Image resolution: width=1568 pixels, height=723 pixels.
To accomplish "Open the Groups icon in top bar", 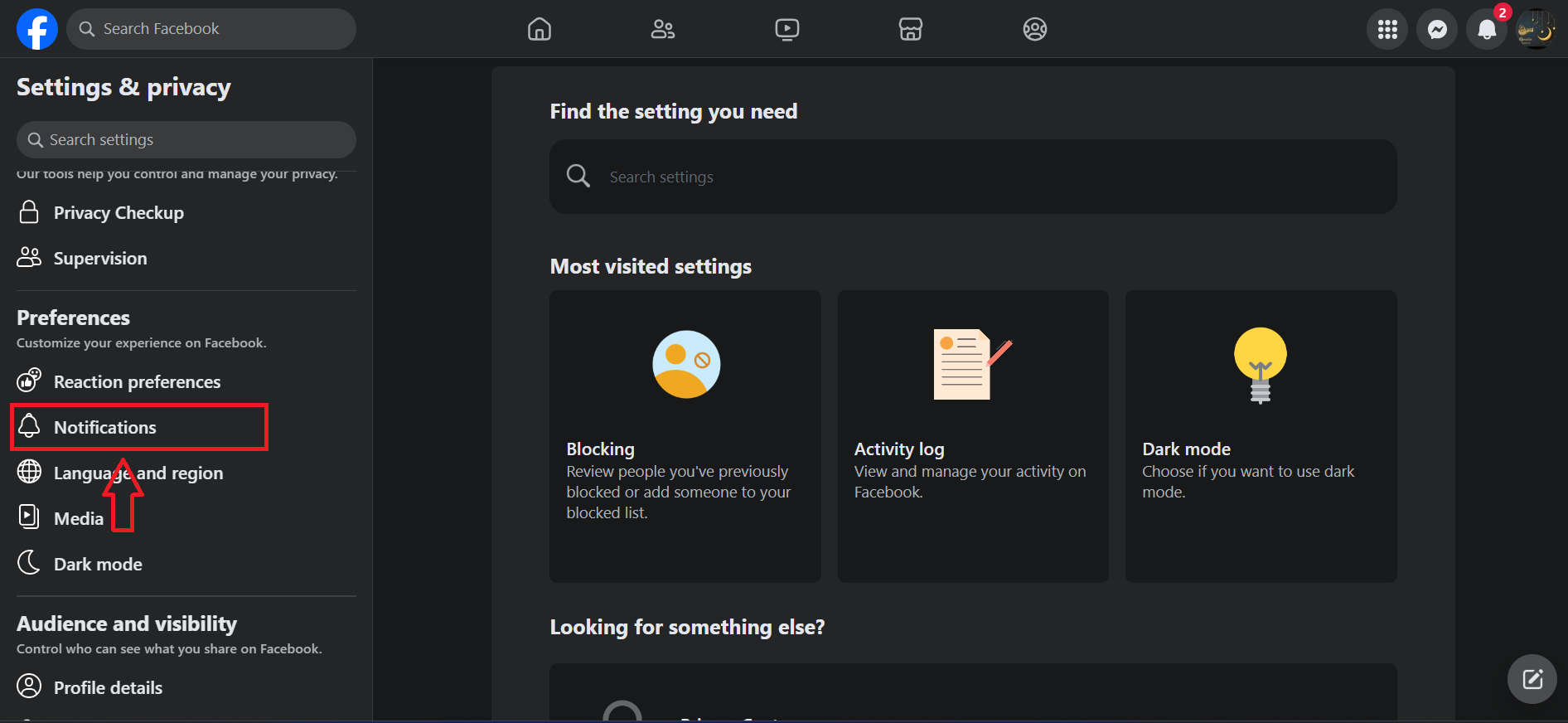I will [x=1034, y=30].
